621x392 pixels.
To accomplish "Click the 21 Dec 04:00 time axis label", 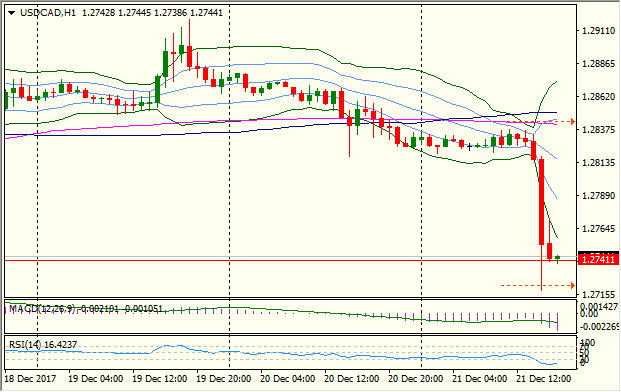I will pos(480,379).
